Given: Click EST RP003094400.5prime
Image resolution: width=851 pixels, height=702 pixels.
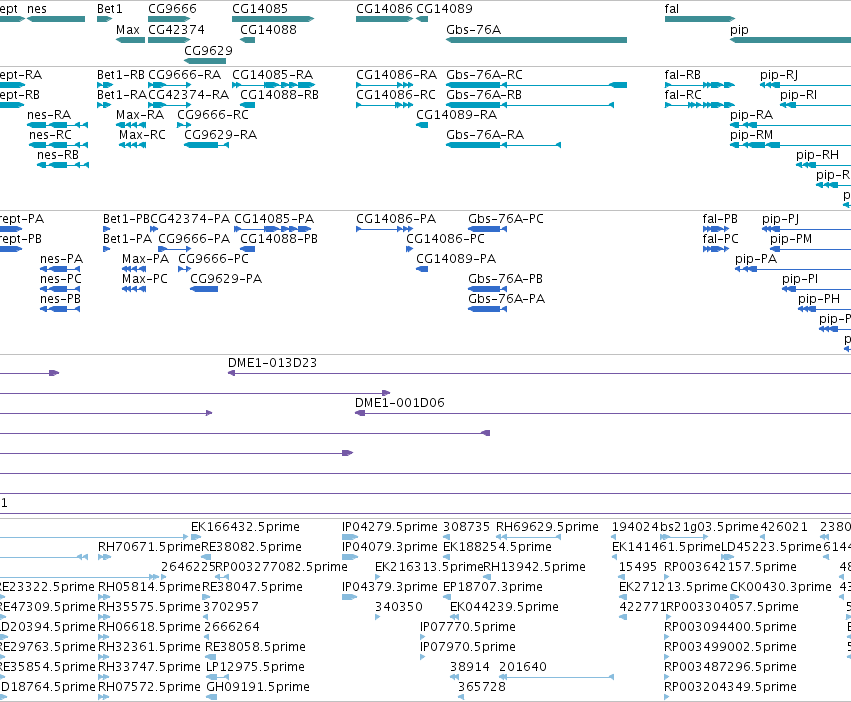Looking at the screenshot, I should pos(731,628).
